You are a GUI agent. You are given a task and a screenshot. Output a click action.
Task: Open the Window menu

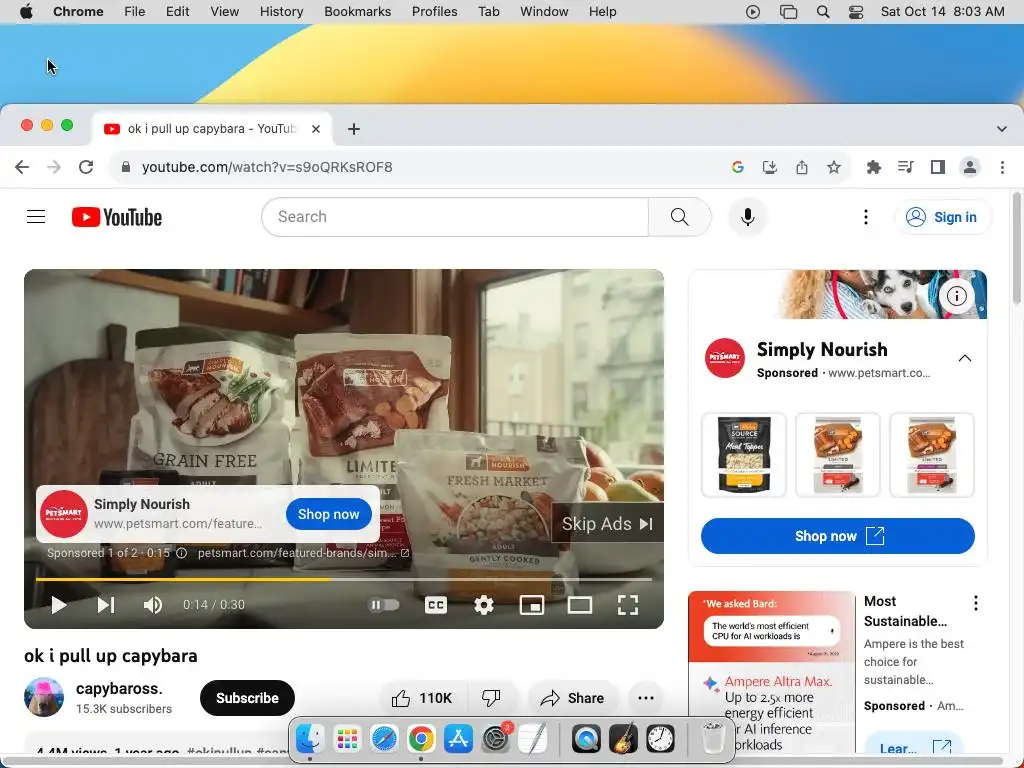pos(544,12)
